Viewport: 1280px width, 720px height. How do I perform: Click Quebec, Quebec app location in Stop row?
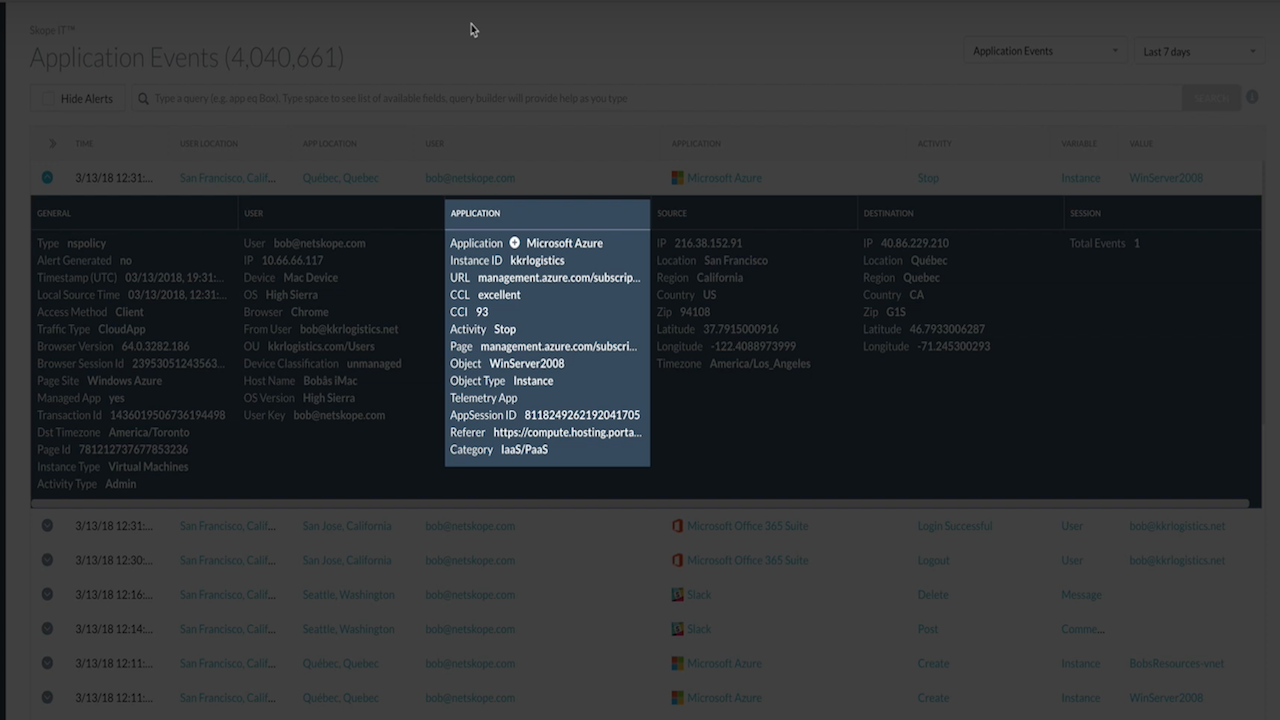(340, 178)
